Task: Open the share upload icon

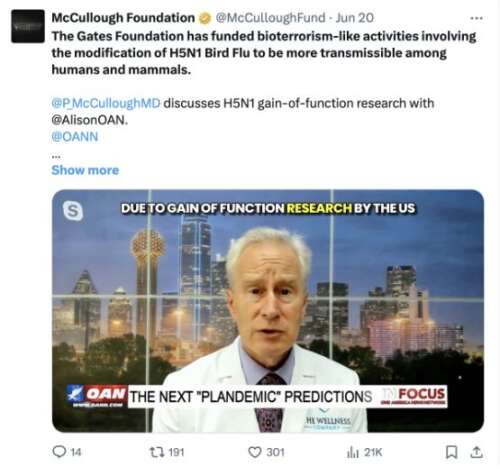Action: [x=476, y=452]
